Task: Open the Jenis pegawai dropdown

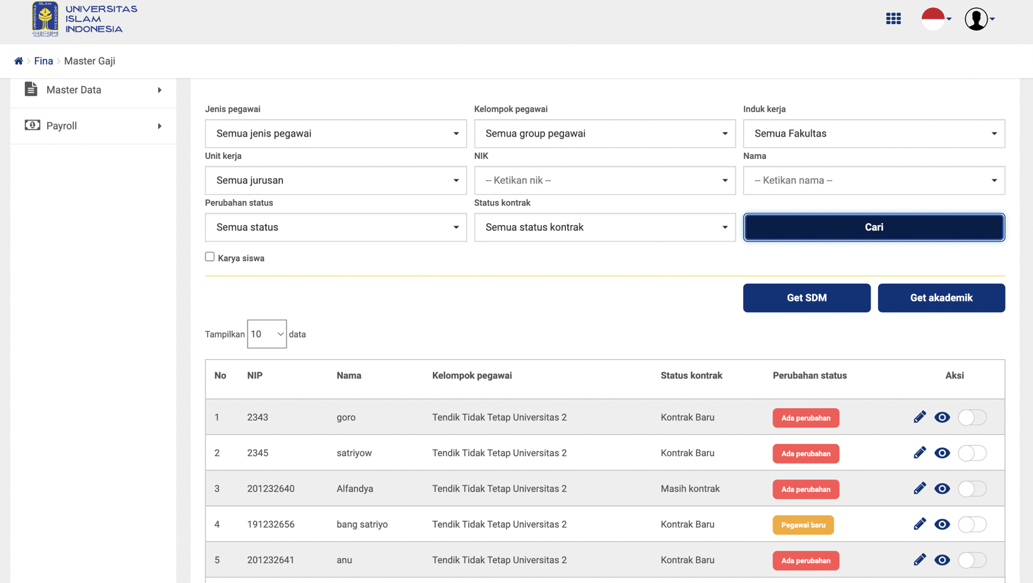Action: point(335,133)
